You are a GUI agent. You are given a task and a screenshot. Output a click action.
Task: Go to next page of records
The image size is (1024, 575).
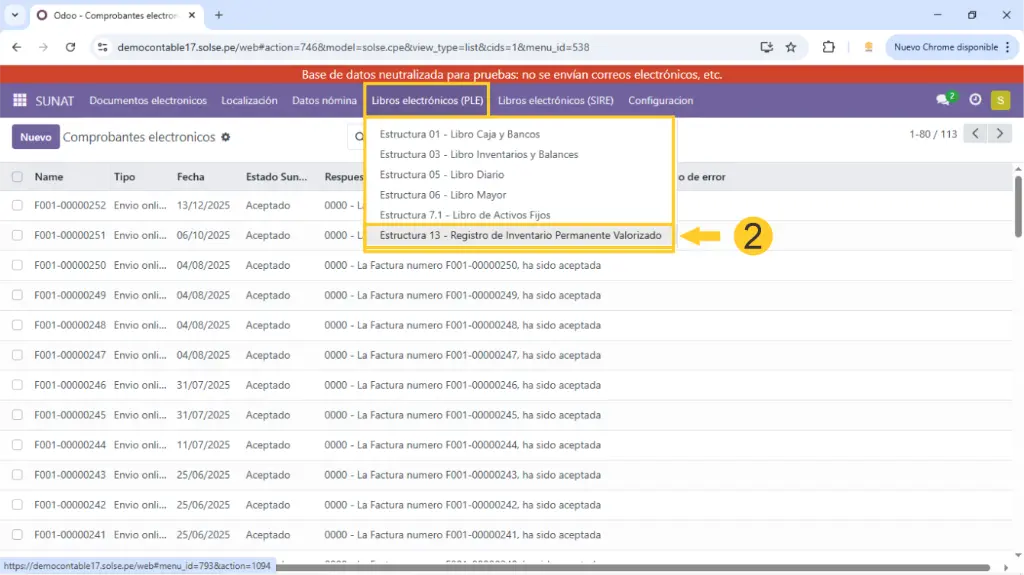(999, 134)
